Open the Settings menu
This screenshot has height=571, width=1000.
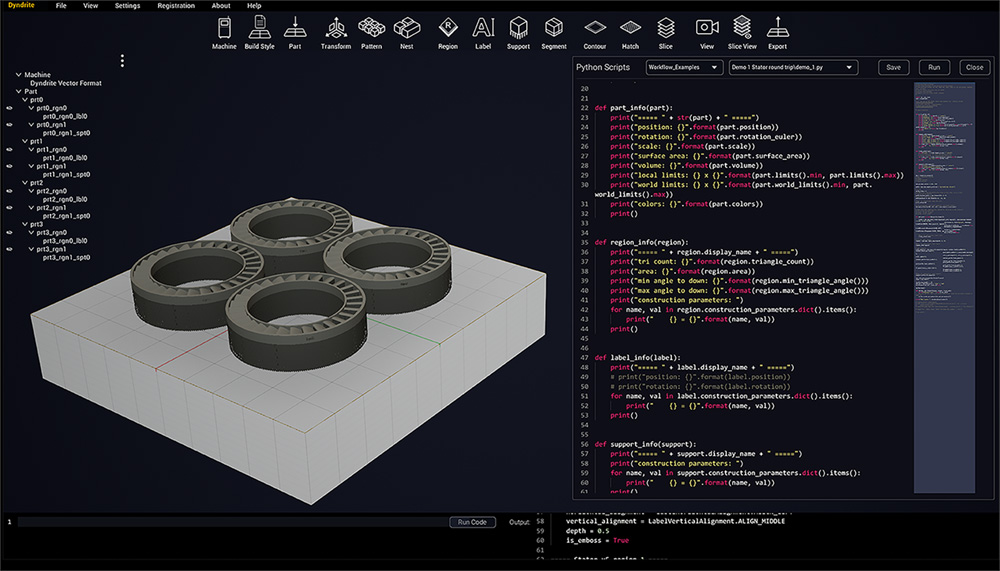pos(127,6)
